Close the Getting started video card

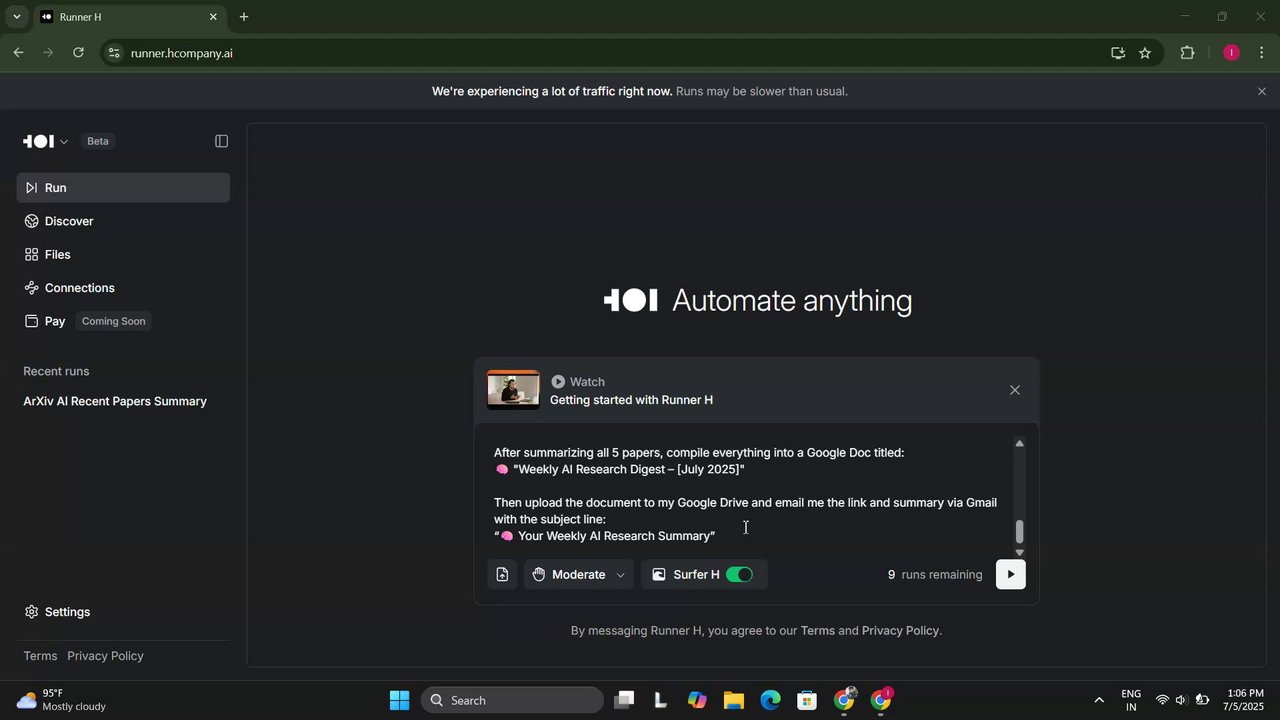click(x=1015, y=390)
